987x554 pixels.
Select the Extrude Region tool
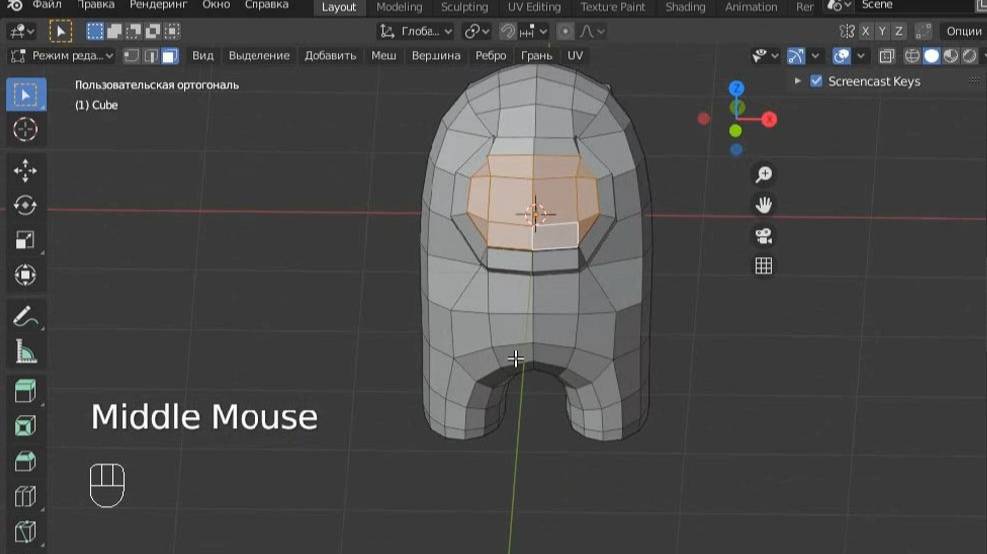pos(26,391)
